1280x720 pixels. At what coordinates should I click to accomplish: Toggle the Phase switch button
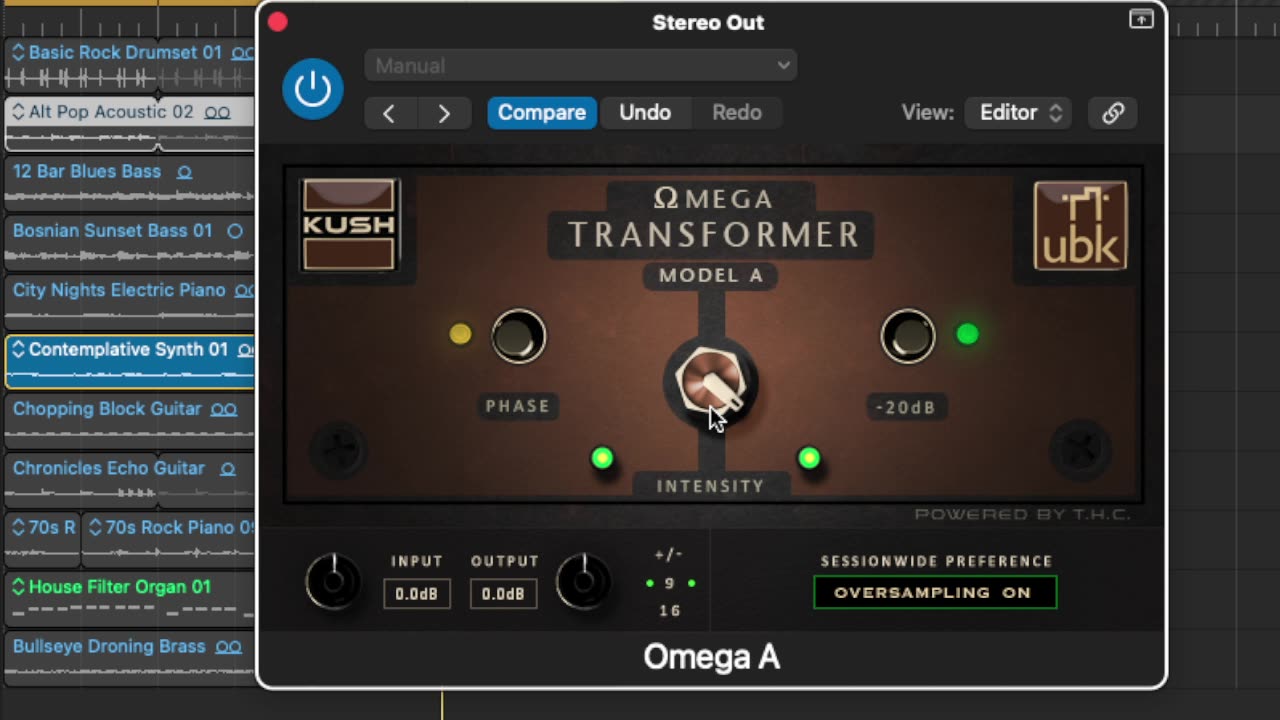518,336
